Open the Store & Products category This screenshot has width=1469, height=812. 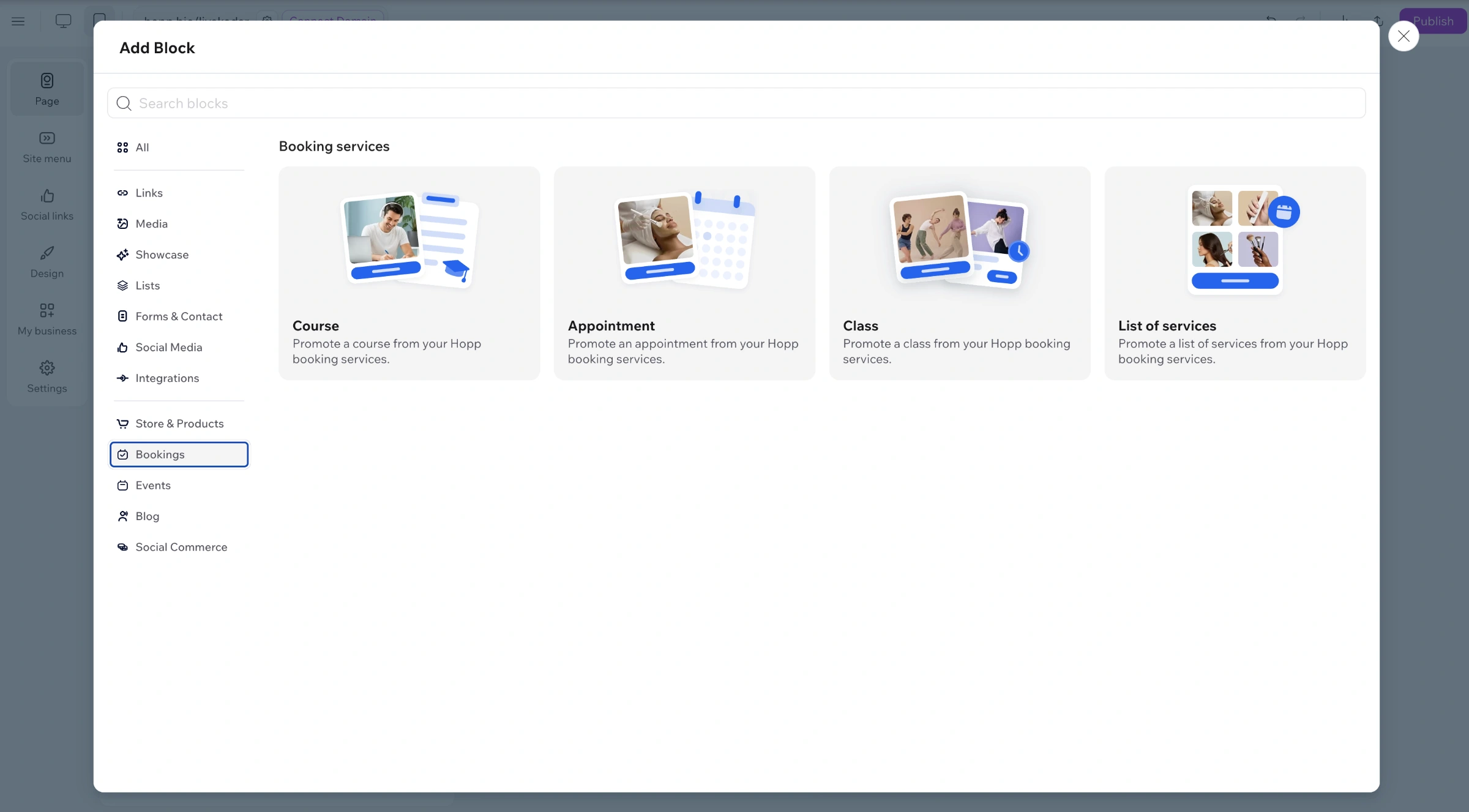point(179,423)
